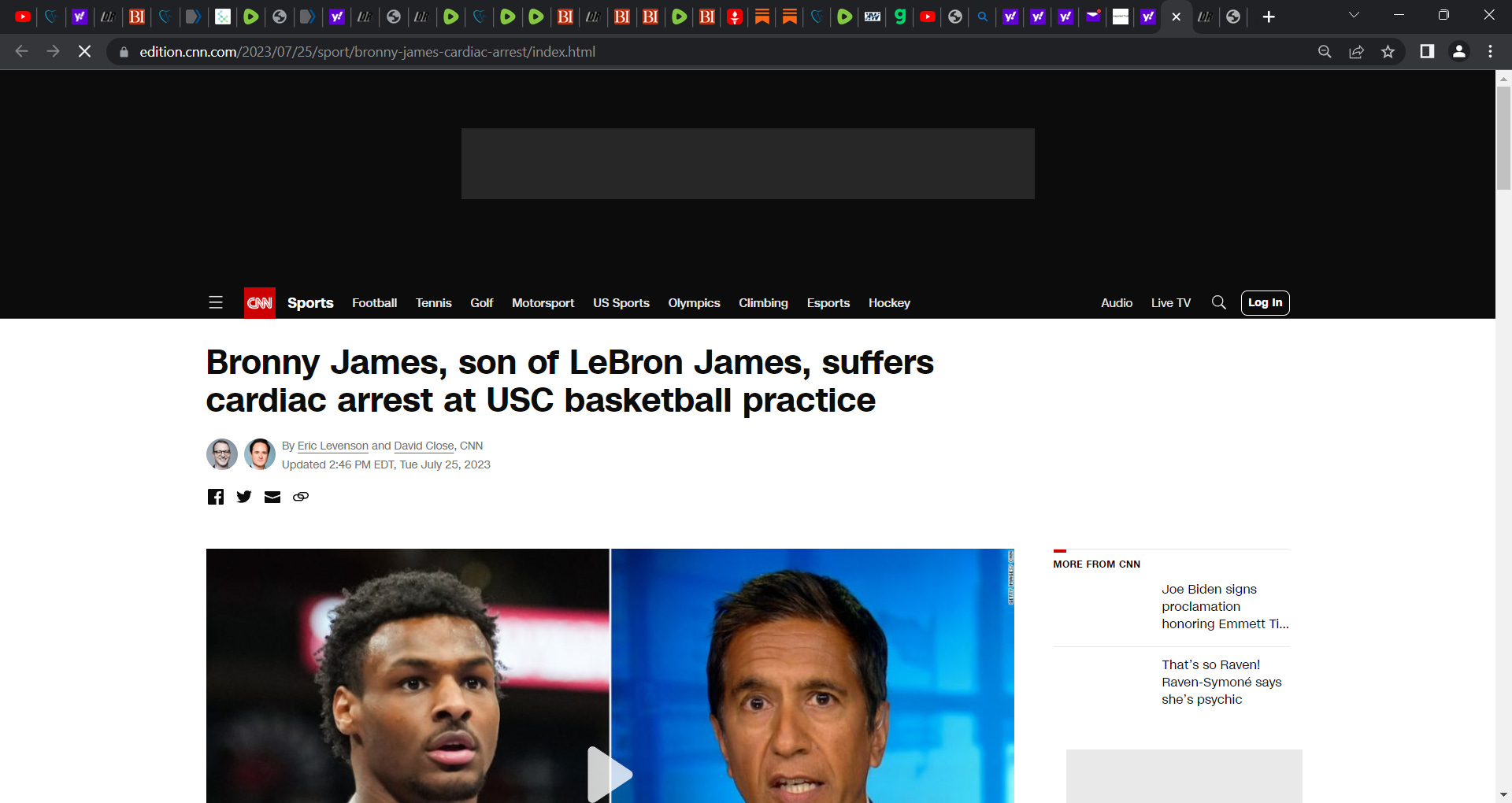Screen dimensions: 1512x803
Task: Open the Climbing section
Action: coord(763,303)
